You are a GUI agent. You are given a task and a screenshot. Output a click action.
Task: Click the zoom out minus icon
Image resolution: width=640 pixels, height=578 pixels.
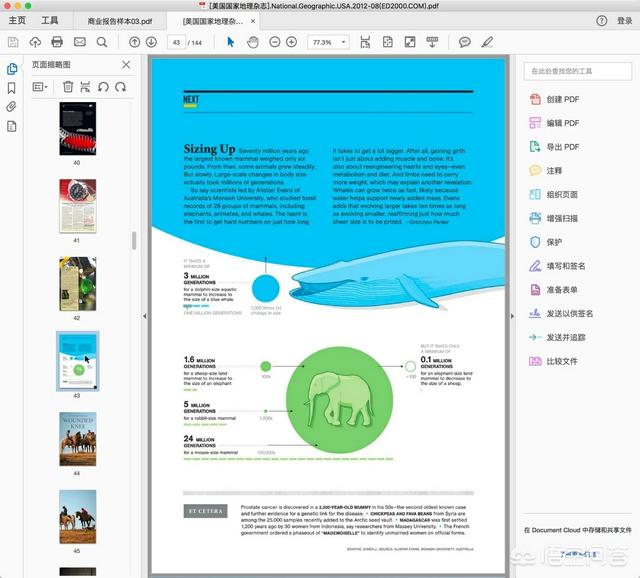(x=273, y=42)
